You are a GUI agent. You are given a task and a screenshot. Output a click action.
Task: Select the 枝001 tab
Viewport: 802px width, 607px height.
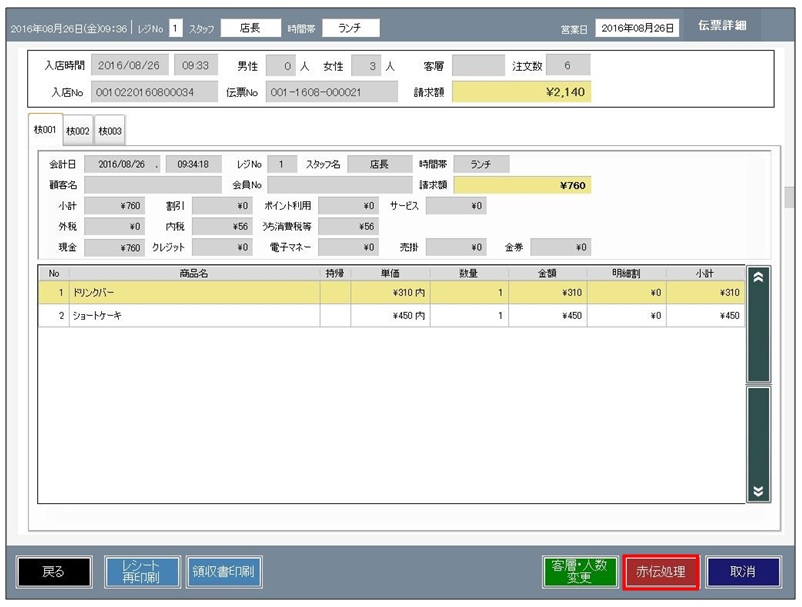[47, 130]
